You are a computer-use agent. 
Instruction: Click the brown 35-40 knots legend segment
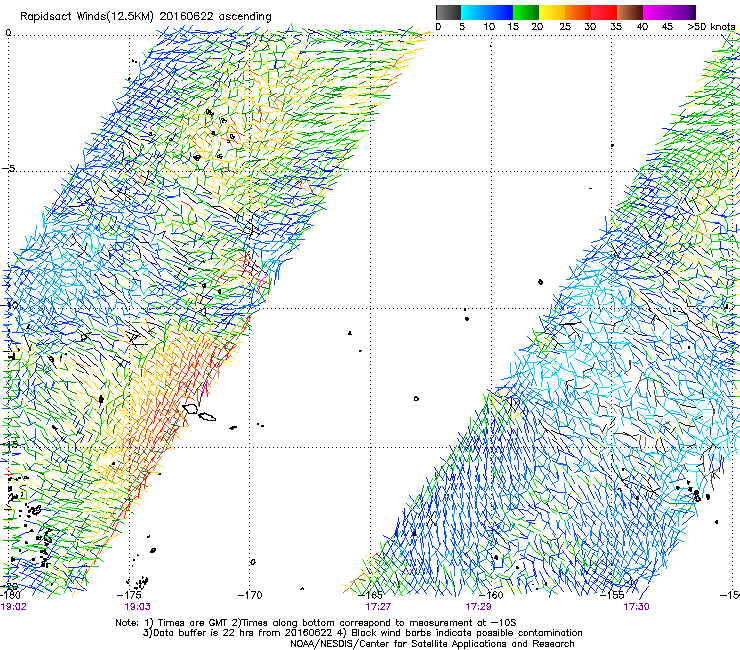[x=630, y=12]
